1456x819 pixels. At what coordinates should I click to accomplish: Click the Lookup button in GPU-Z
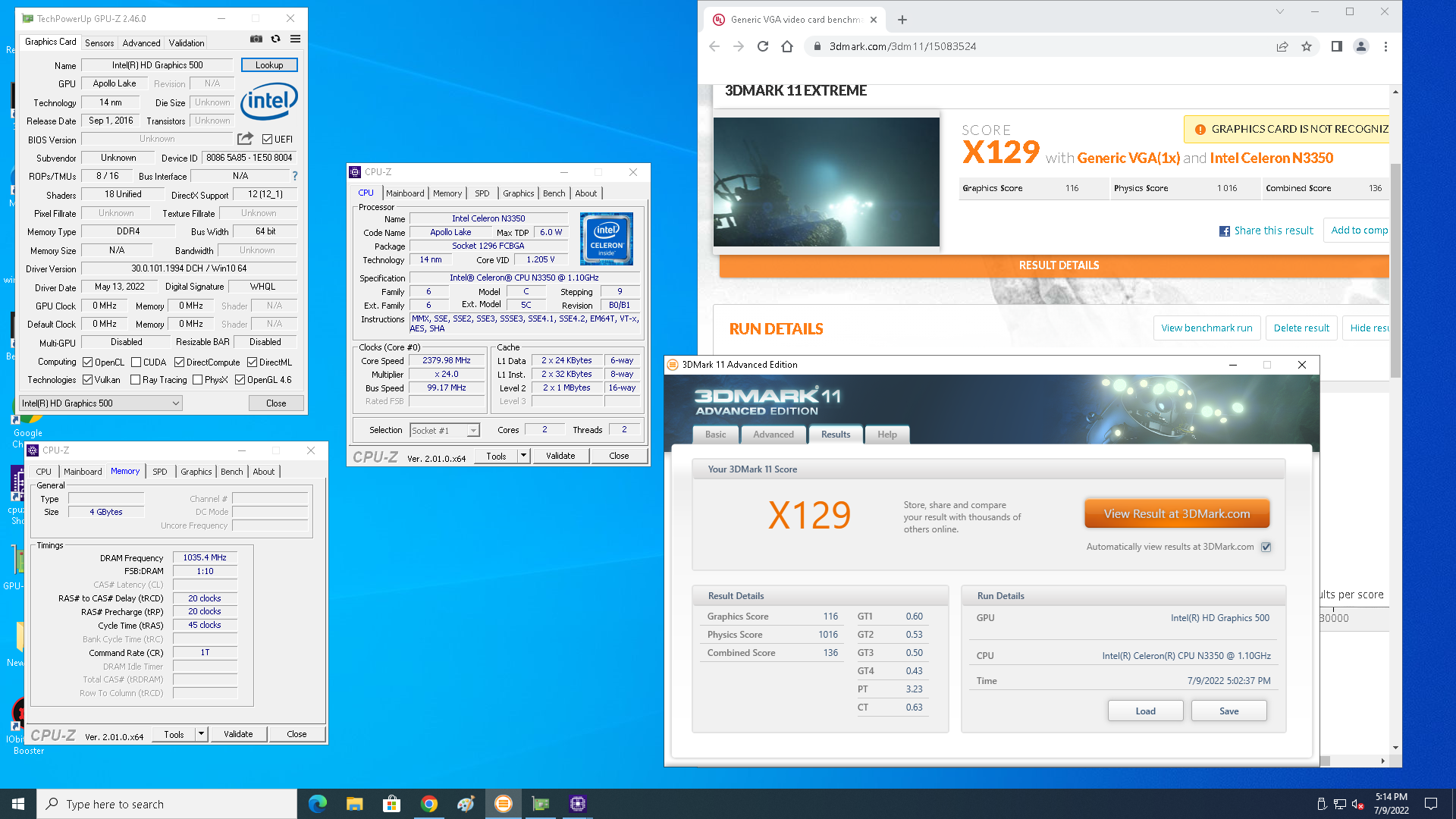pos(269,65)
